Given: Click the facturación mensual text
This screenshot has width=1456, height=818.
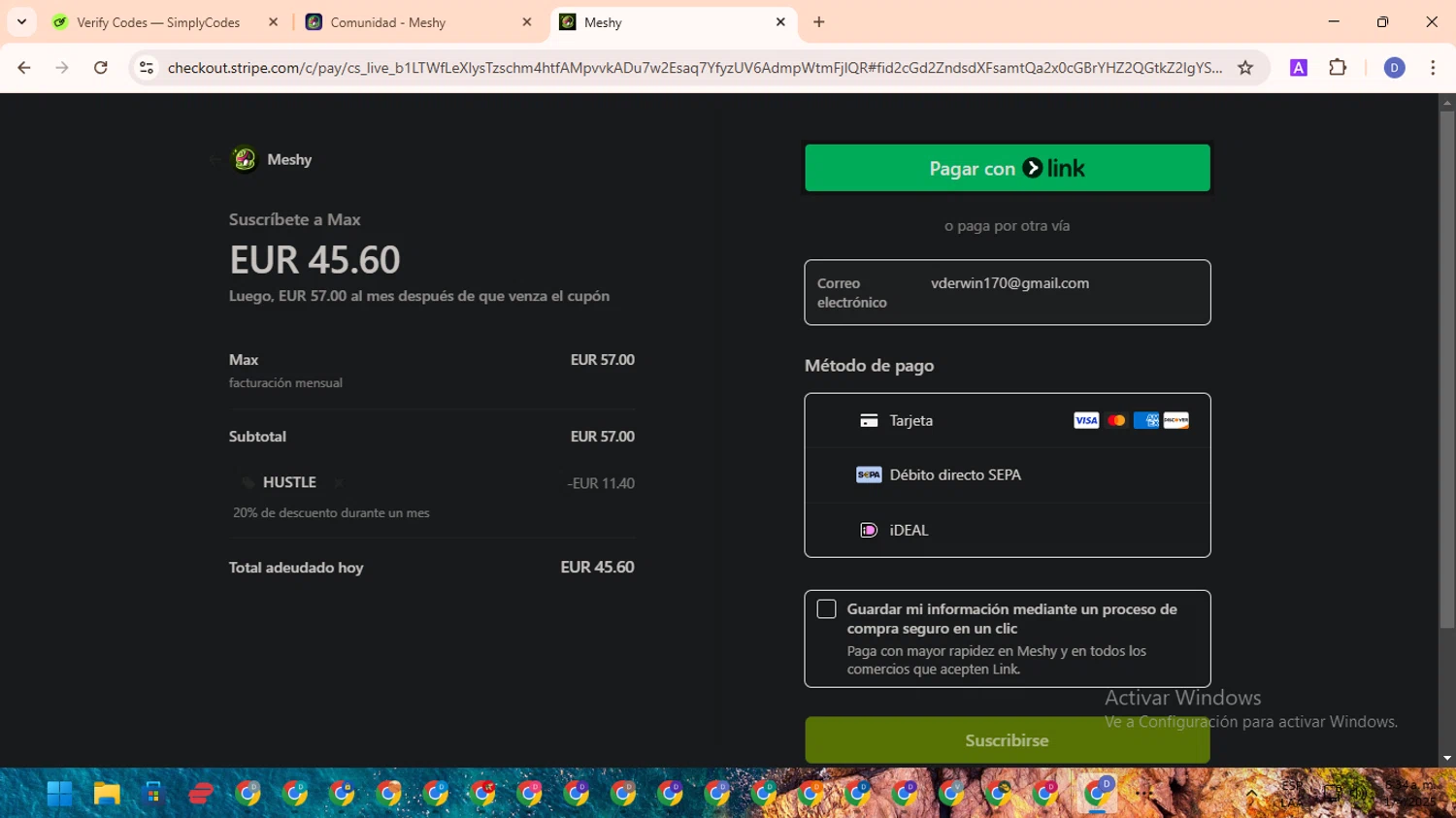Looking at the screenshot, I should click(285, 383).
